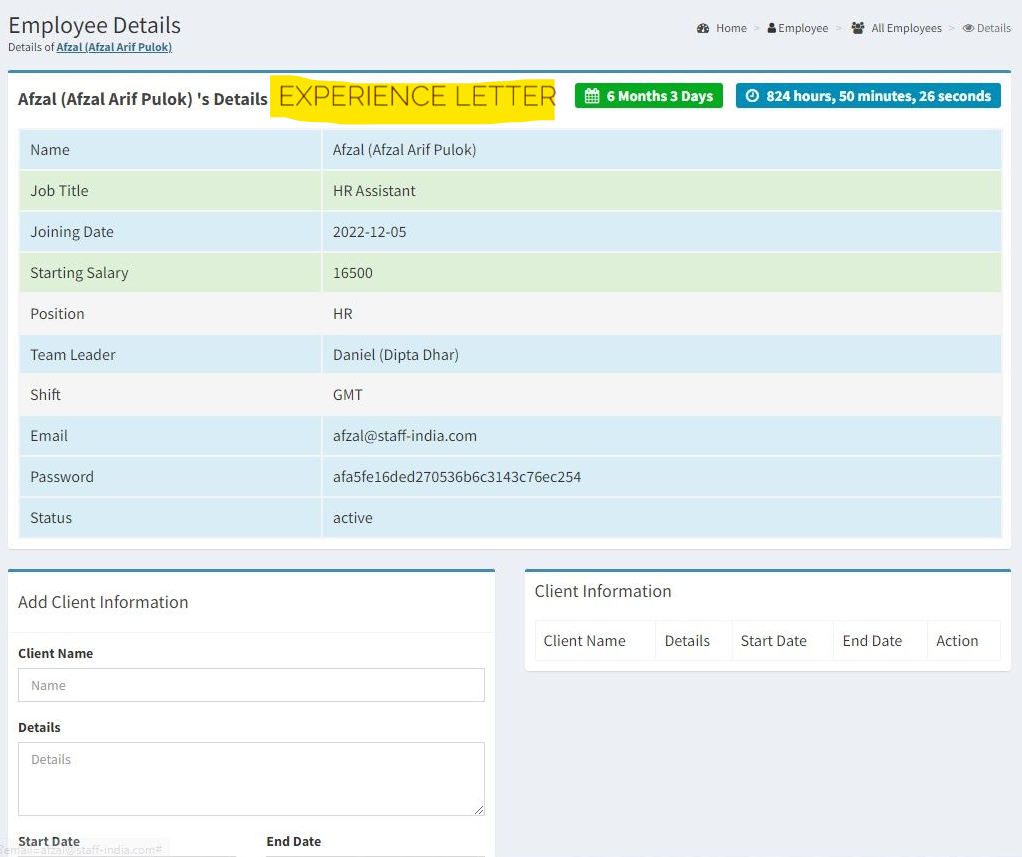The width and height of the screenshot is (1022, 857).
Task: Select the password hash value in table
Action: tap(457, 477)
